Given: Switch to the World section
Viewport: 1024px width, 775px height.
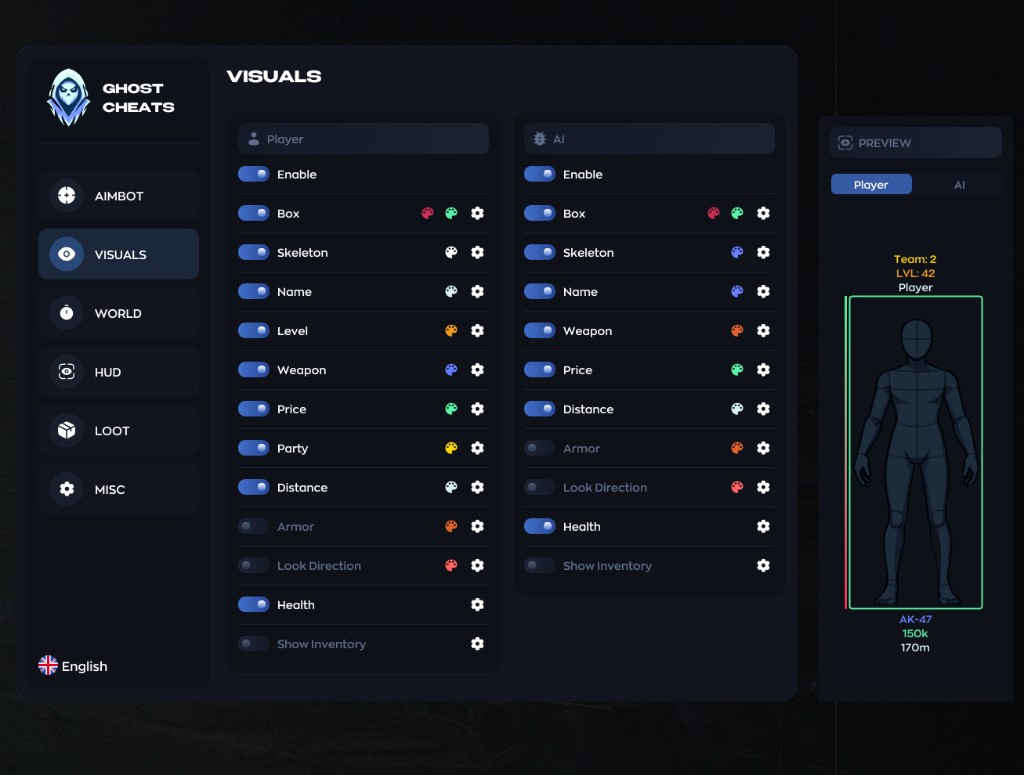Looking at the screenshot, I should point(118,313).
